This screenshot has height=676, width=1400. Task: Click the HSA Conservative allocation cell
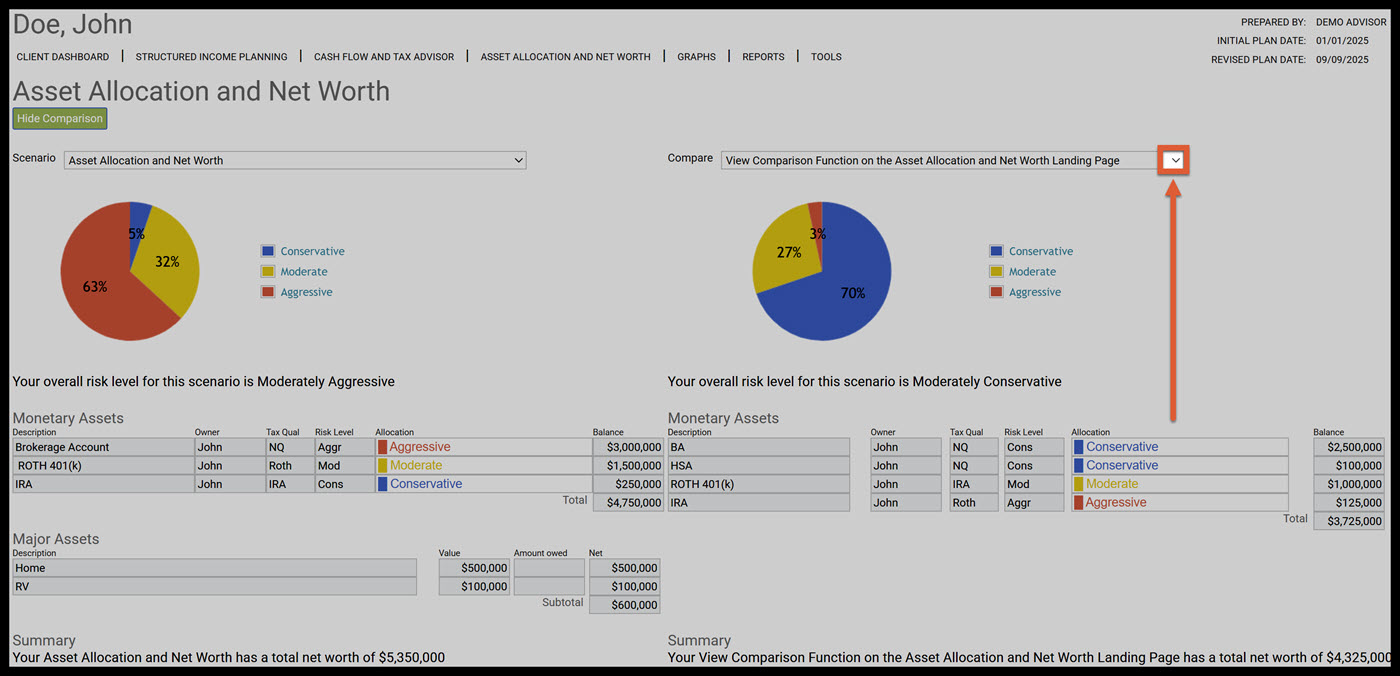coord(1179,465)
